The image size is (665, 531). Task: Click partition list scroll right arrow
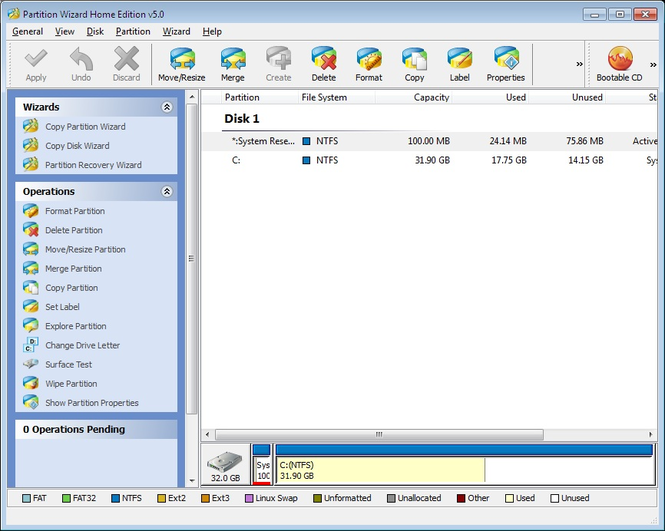[x=651, y=434]
